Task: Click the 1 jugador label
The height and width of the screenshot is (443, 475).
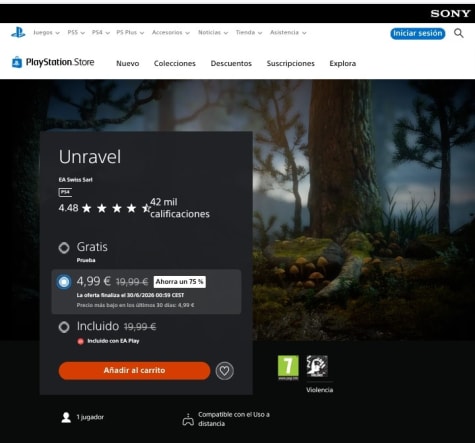Action: [x=90, y=417]
